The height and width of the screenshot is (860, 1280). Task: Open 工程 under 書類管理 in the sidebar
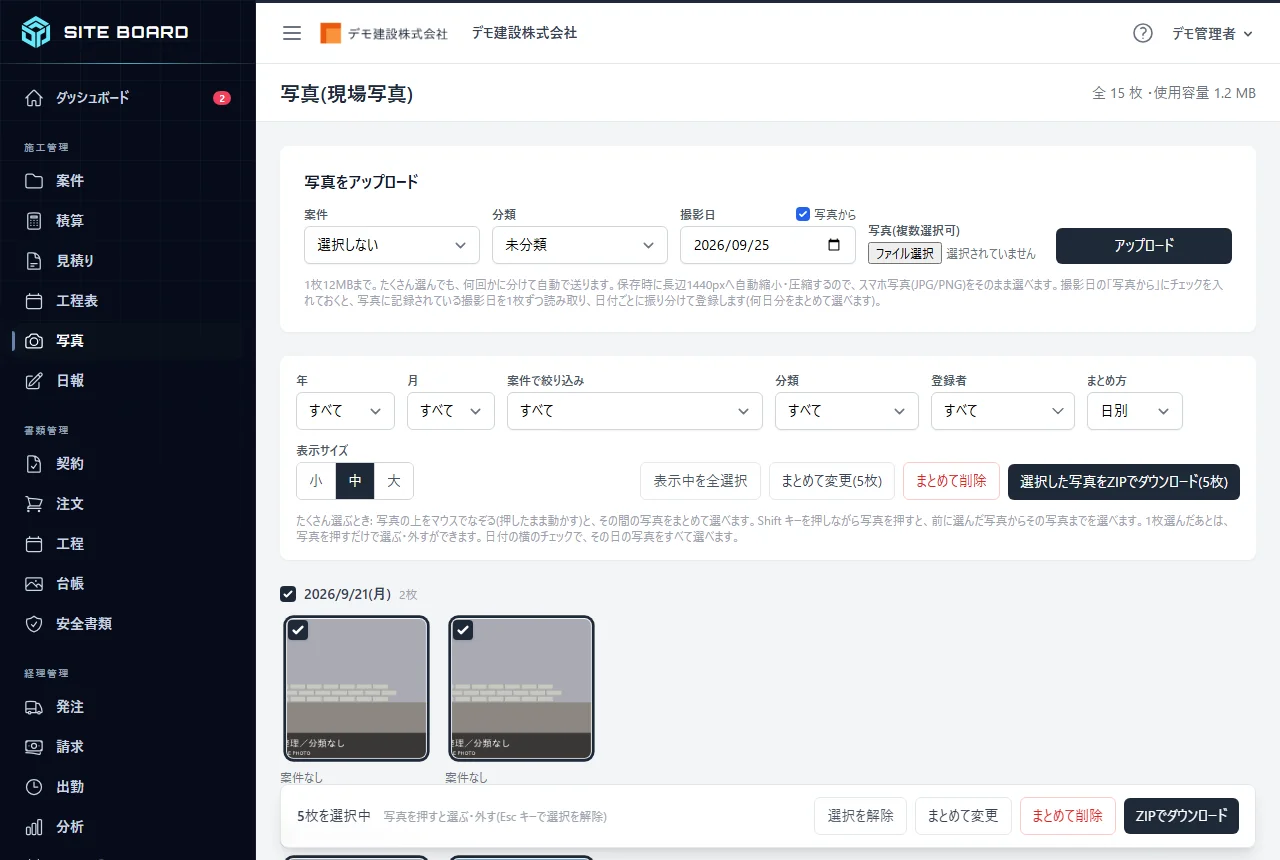pos(128,544)
